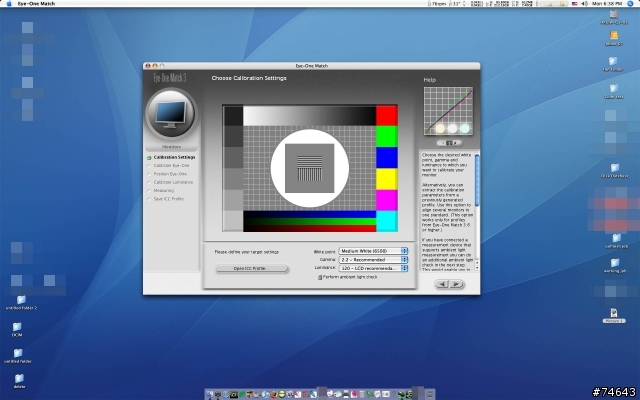Select the orange drive icon on the desktop
The image size is (640, 400).
(x=613, y=38)
